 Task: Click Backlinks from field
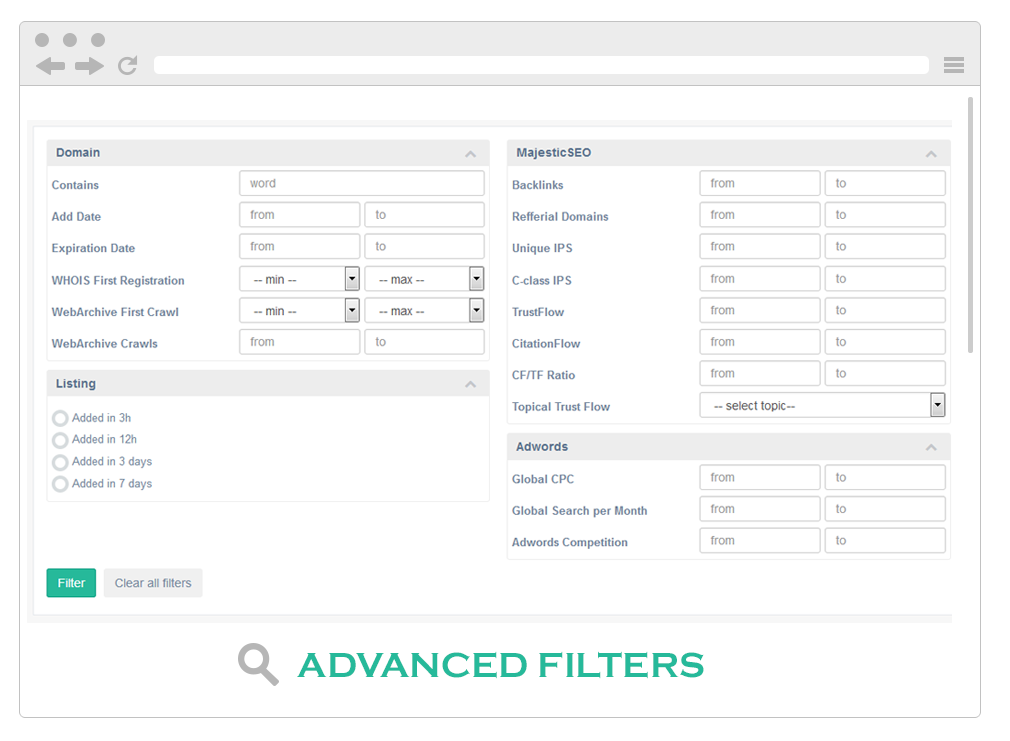[x=760, y=183]
